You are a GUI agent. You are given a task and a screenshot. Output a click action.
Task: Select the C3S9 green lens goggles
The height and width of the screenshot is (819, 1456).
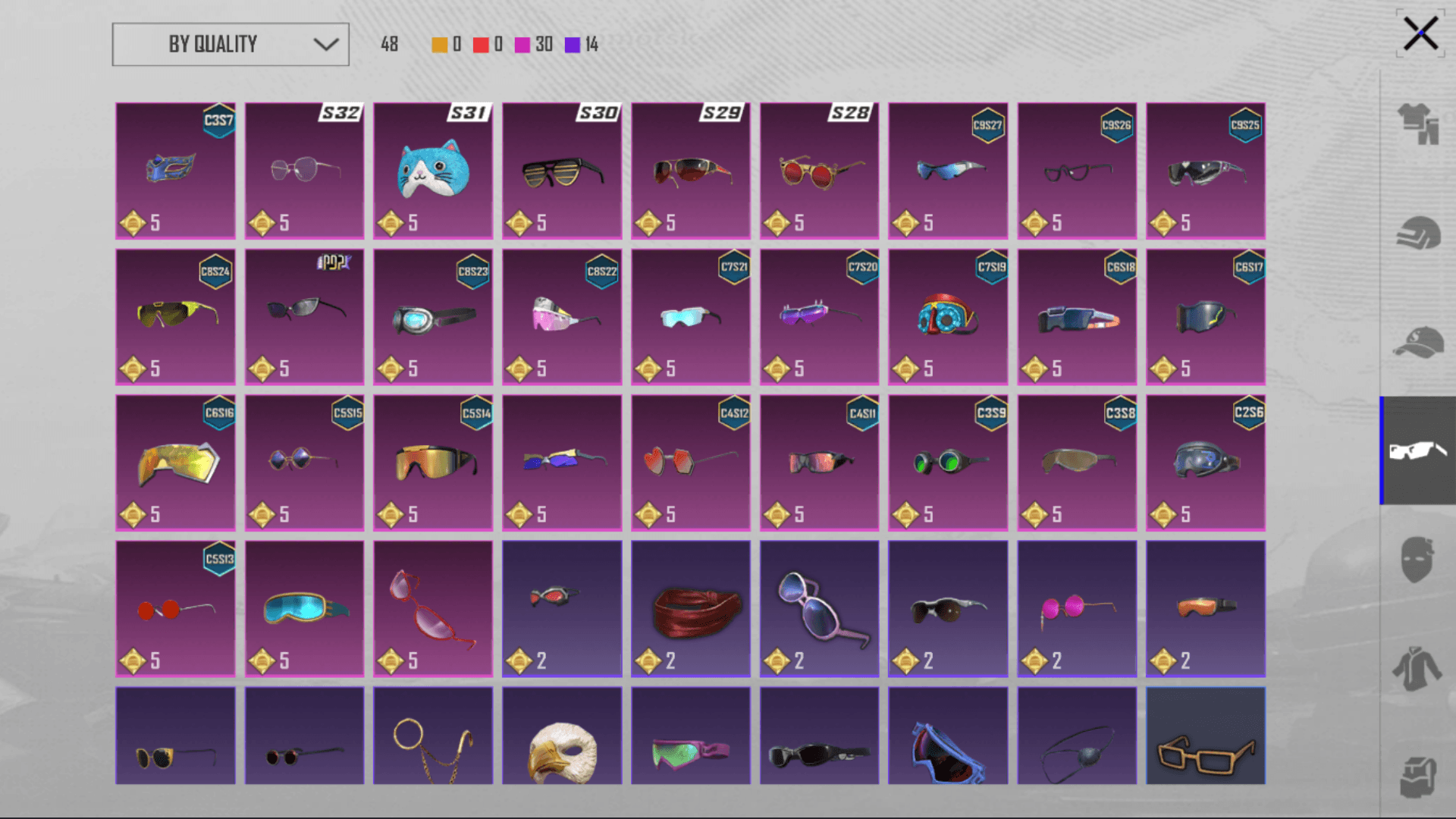948,463
